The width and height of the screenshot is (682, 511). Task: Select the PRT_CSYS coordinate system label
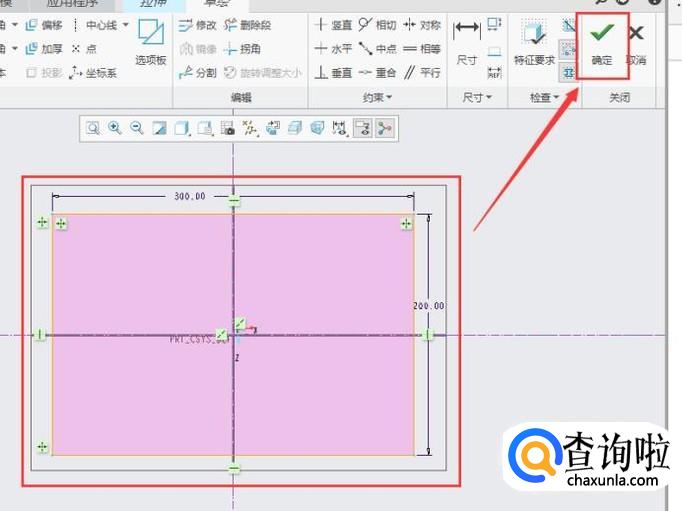click(x=199, y=339)
